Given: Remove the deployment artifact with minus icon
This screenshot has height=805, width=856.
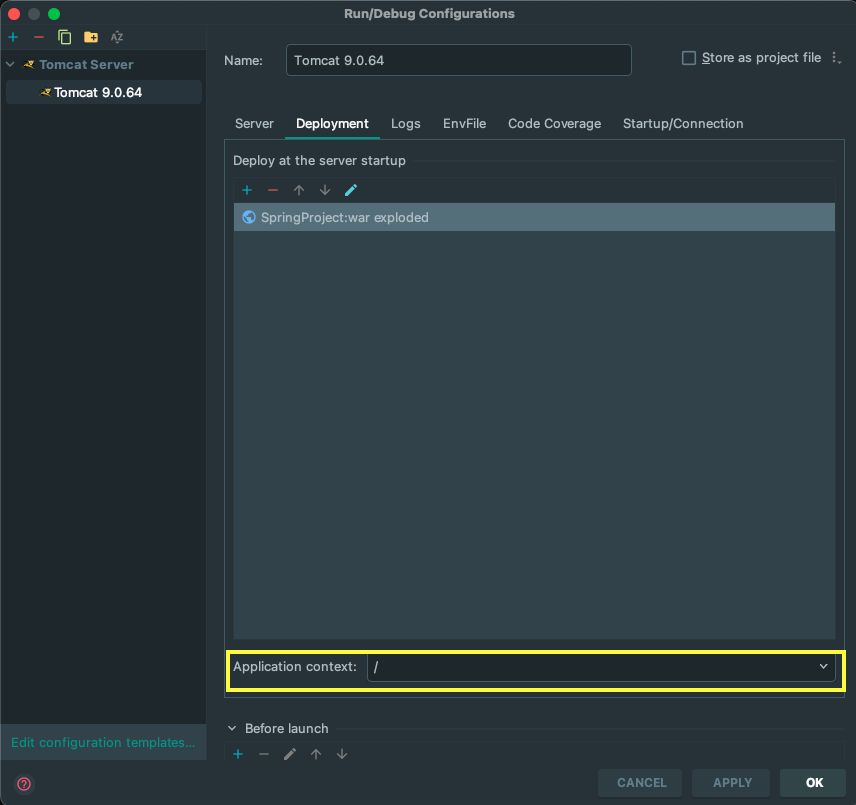Looking at the screenshot, I should tap(273, 190).
